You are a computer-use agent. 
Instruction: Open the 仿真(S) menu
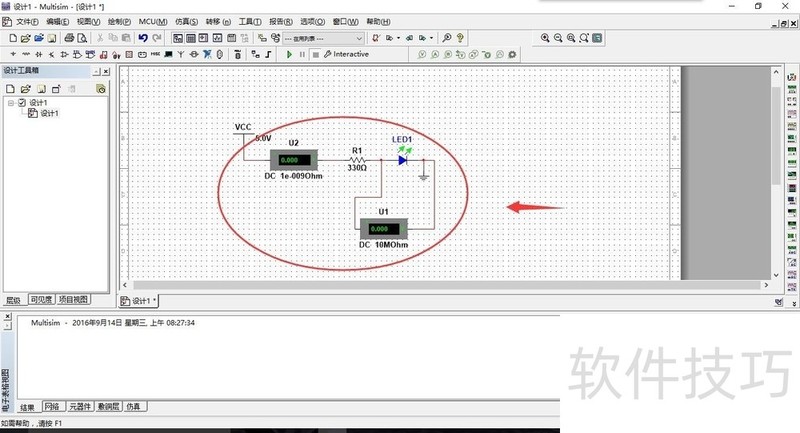click(186, 21)
